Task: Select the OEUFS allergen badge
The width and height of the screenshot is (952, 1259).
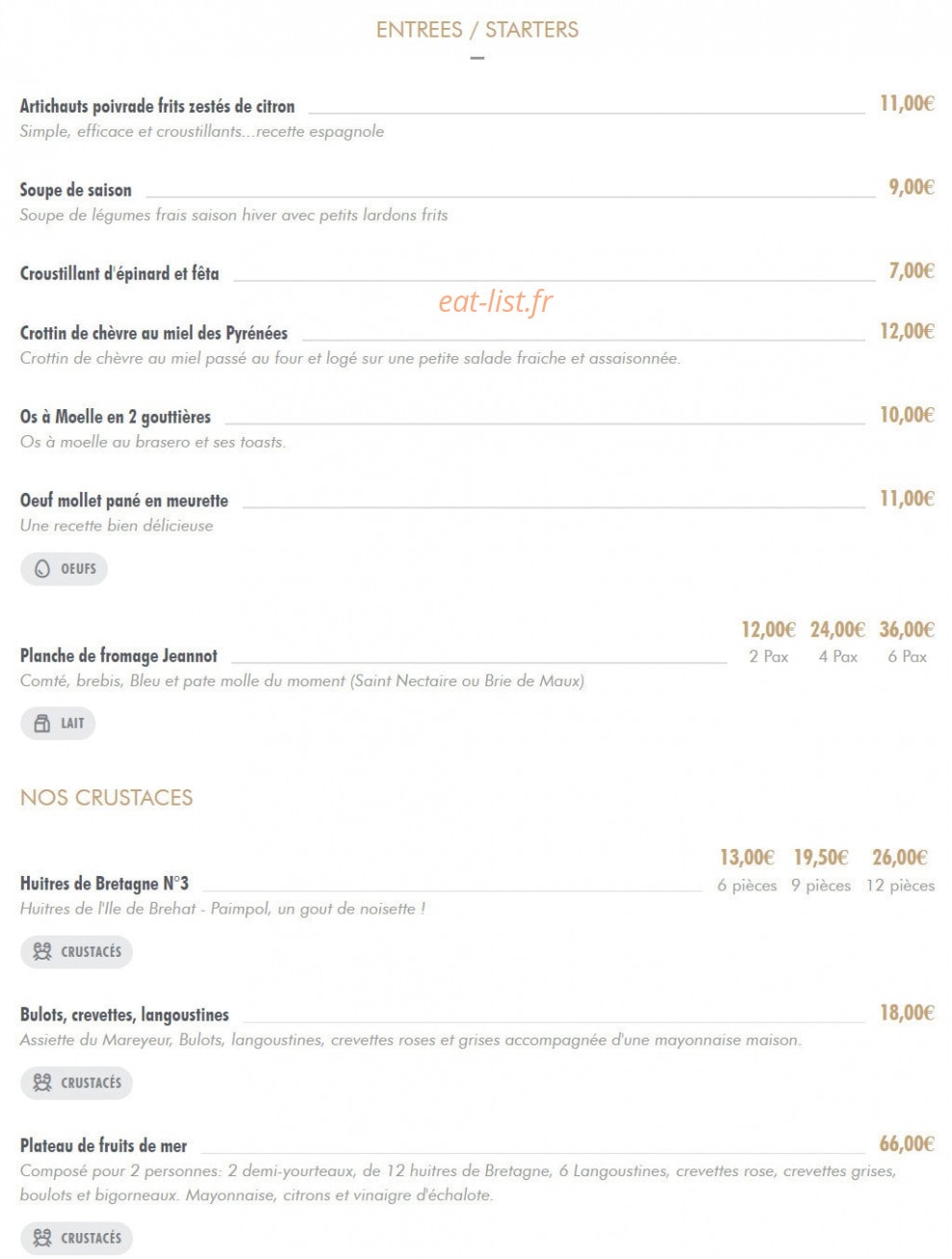Action: pyautogui.click(x=64, y=569)
